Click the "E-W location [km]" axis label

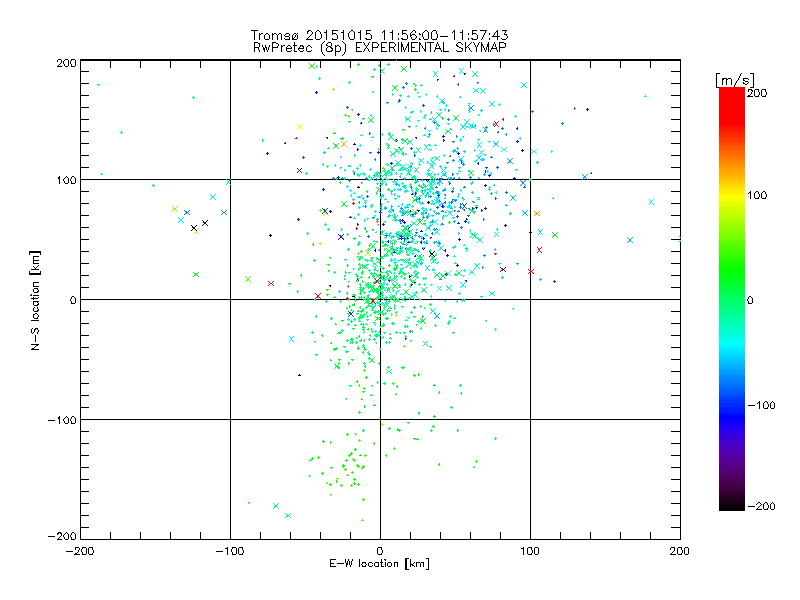tap(379, 563)
